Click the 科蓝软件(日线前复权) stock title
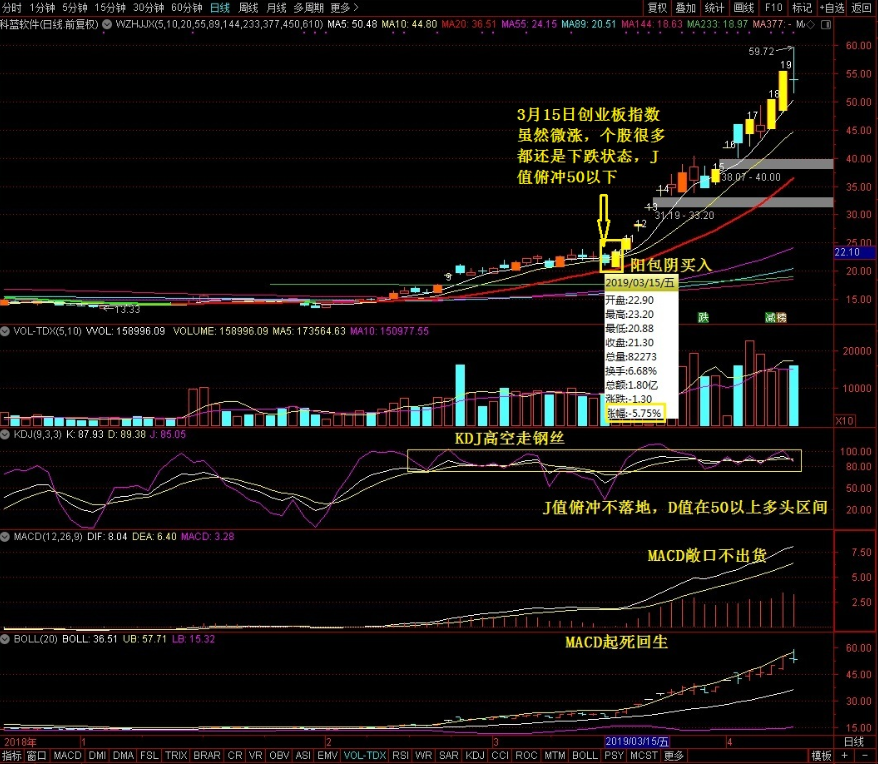Viewport: 878px width, 764px height. [x=49, y=24]
